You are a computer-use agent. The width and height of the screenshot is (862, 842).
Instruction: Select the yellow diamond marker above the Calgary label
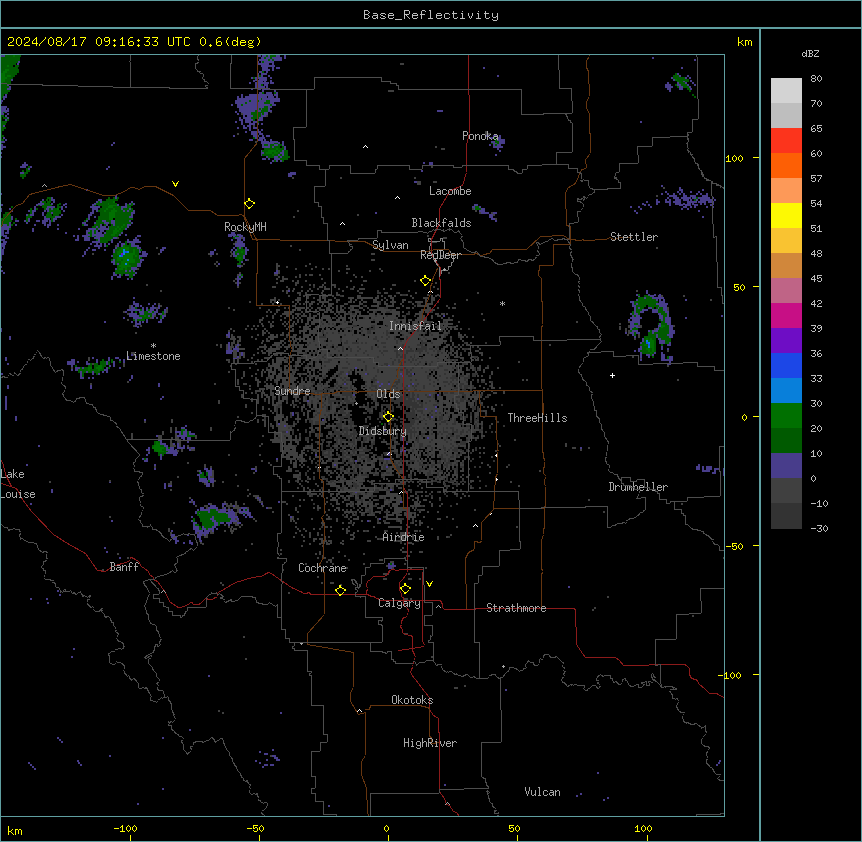point(405,589)
